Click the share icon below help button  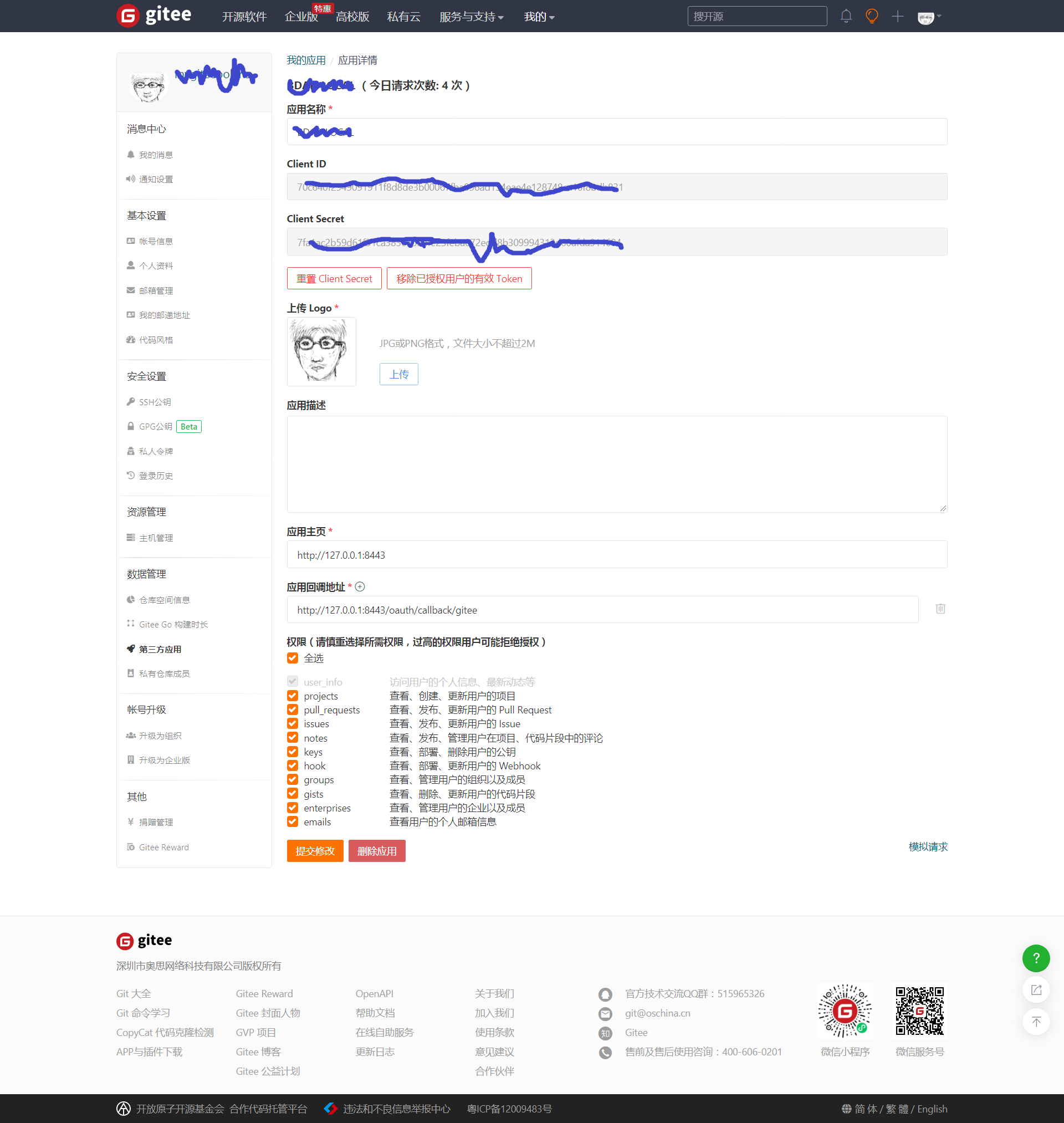(1035, 991)
